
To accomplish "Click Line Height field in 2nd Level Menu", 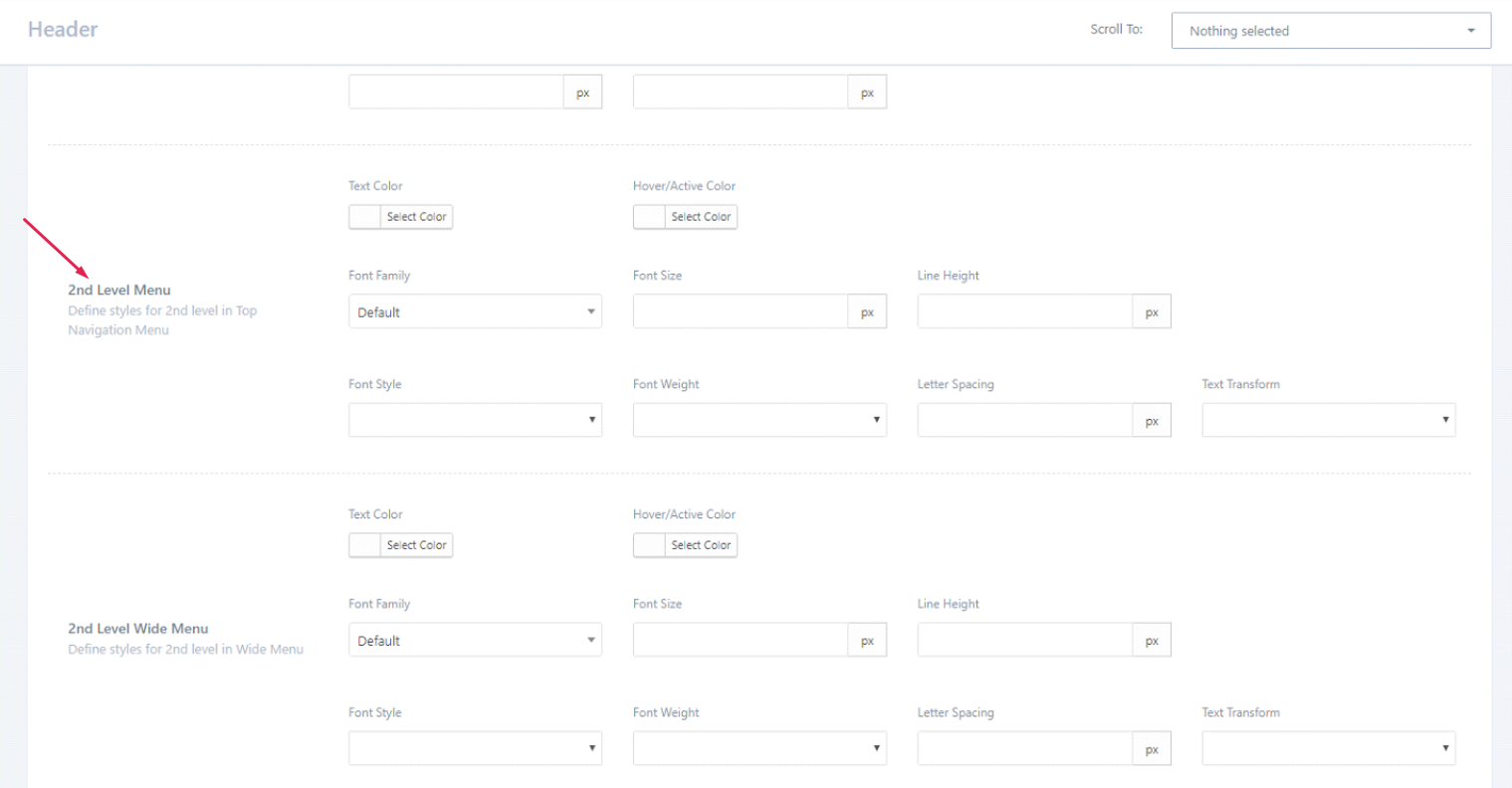I will point(1025,312).
